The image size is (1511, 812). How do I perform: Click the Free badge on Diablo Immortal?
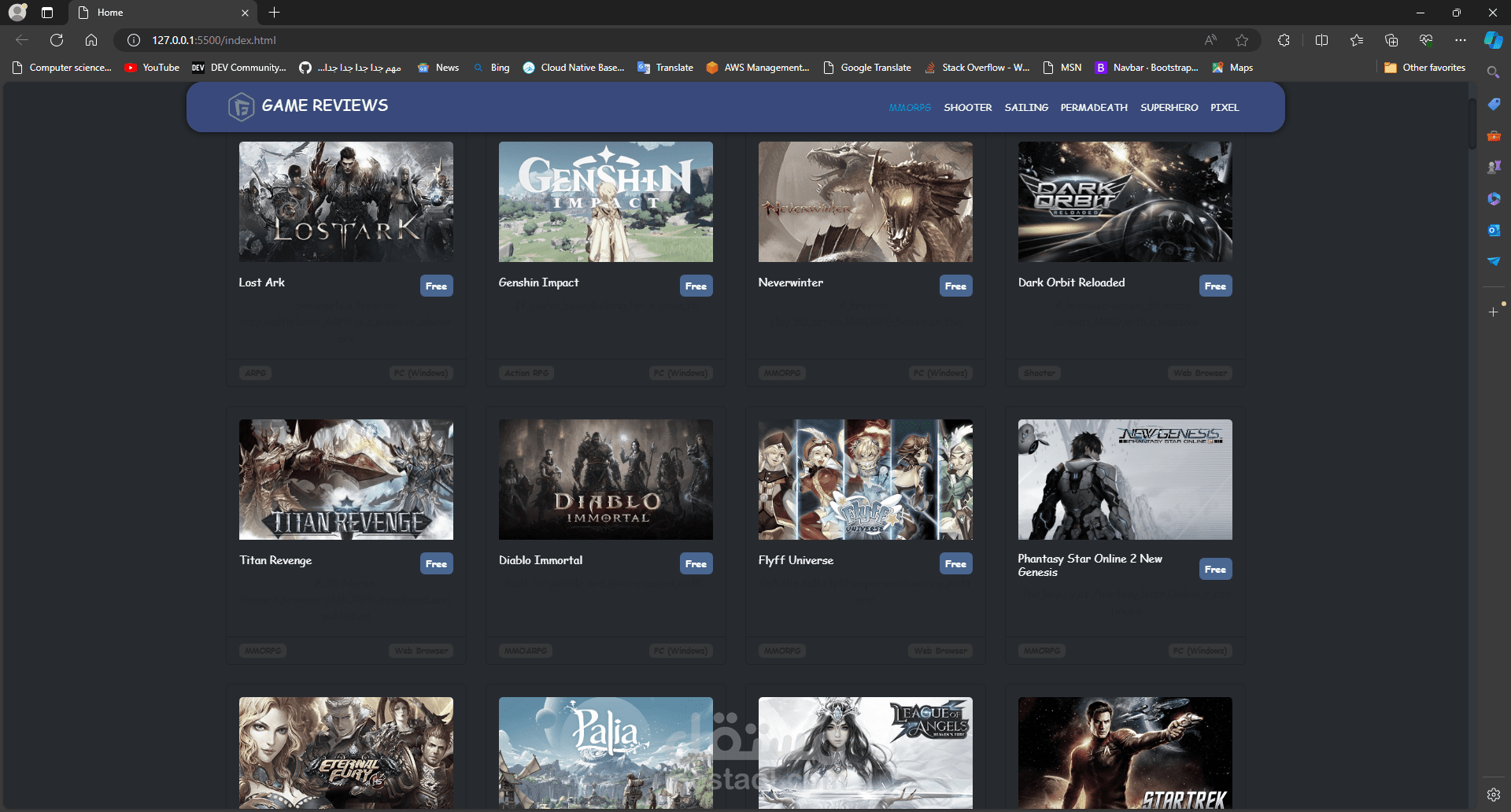tap(696, 564)
